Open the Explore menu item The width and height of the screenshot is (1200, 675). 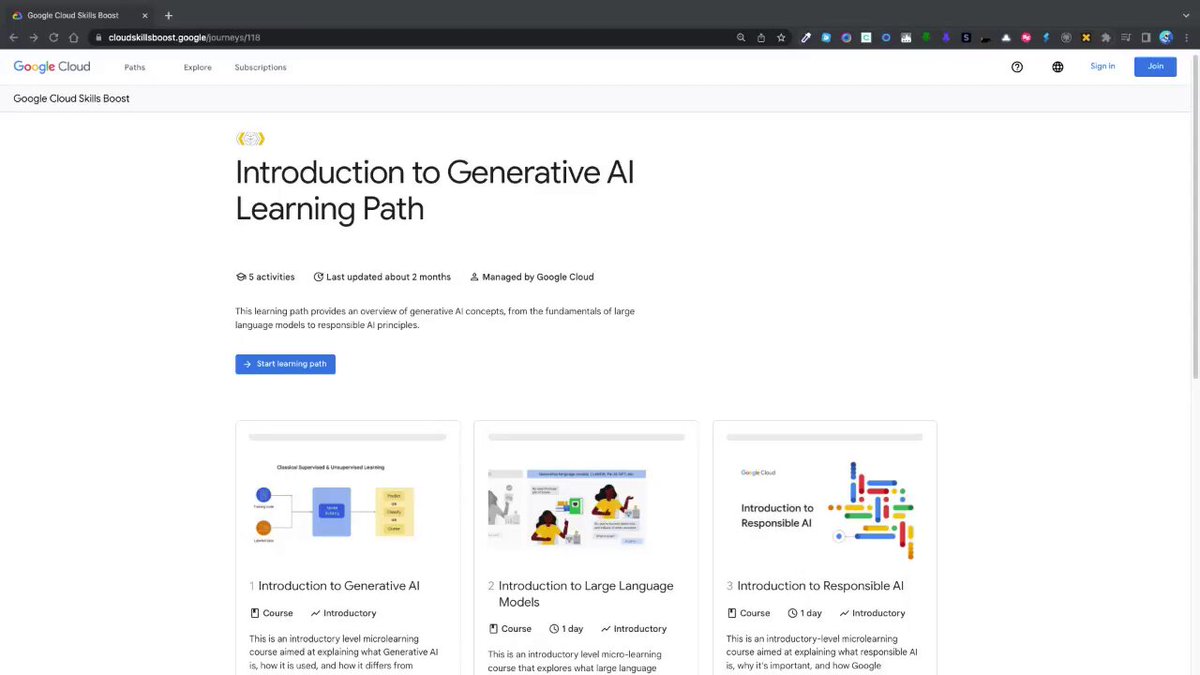[x=198, y=67]
